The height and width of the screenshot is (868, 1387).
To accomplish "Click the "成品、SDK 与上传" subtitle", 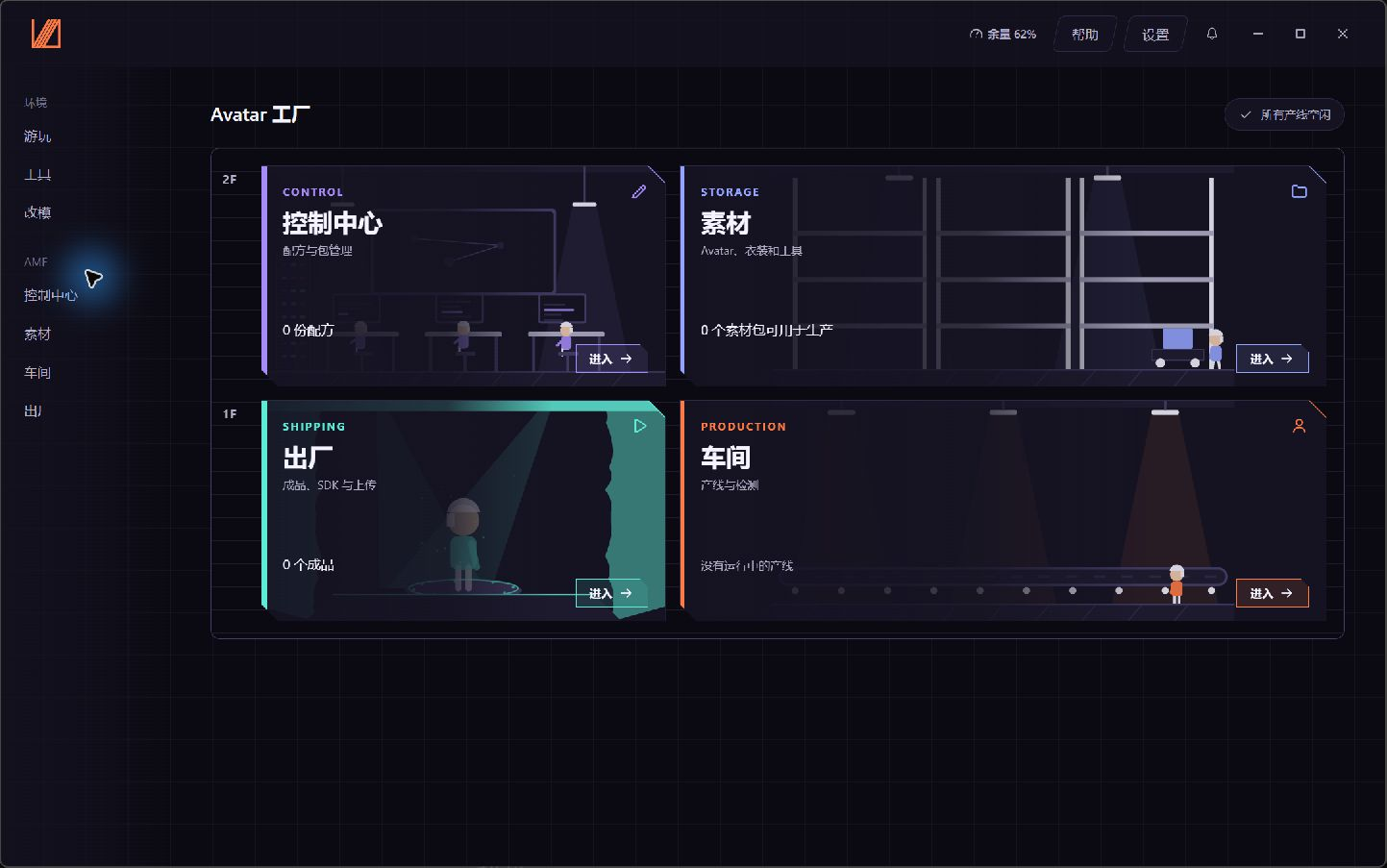I will point(329,485).
